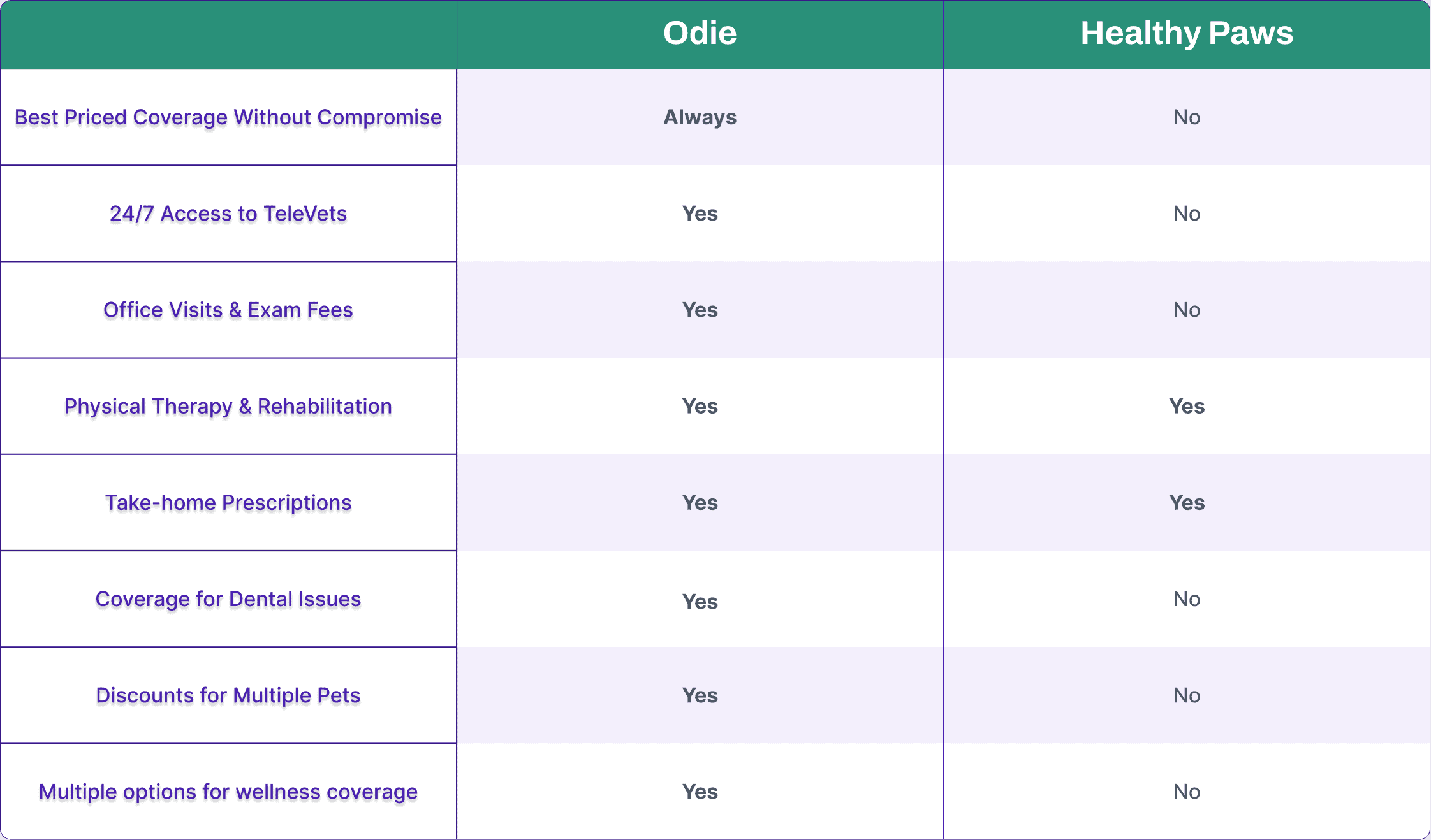Select Take-home Prescriptions row label

tap(228, 503)
